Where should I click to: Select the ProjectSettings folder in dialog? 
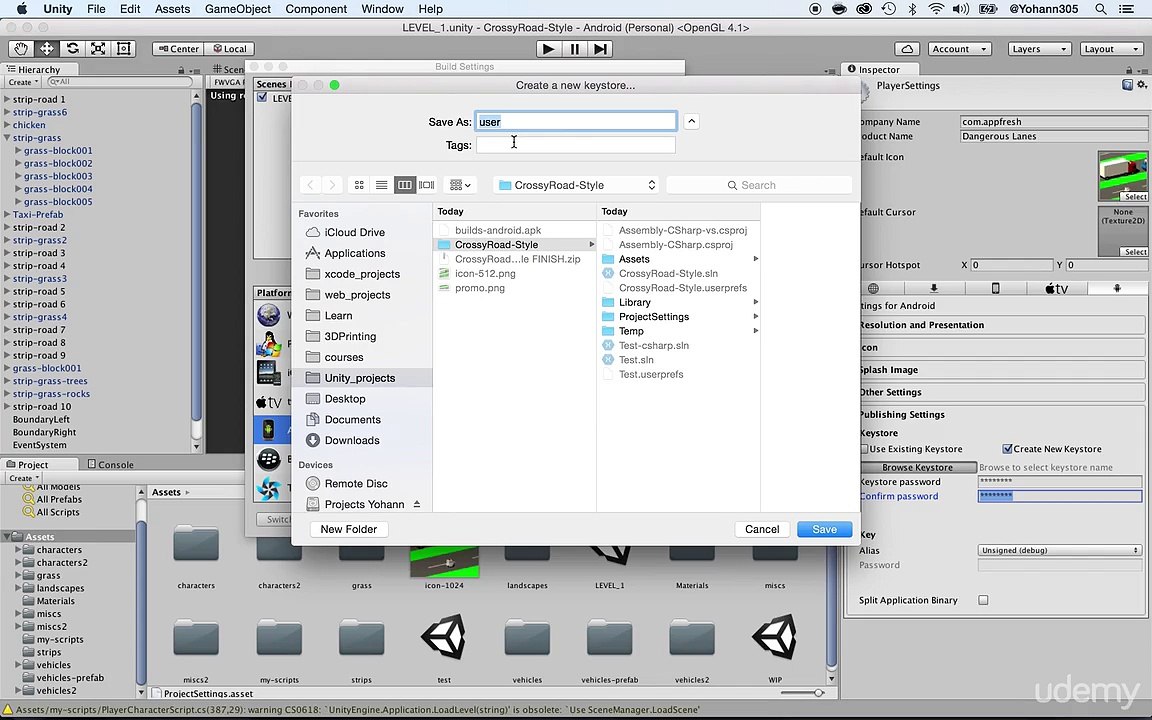click(680, 317)
